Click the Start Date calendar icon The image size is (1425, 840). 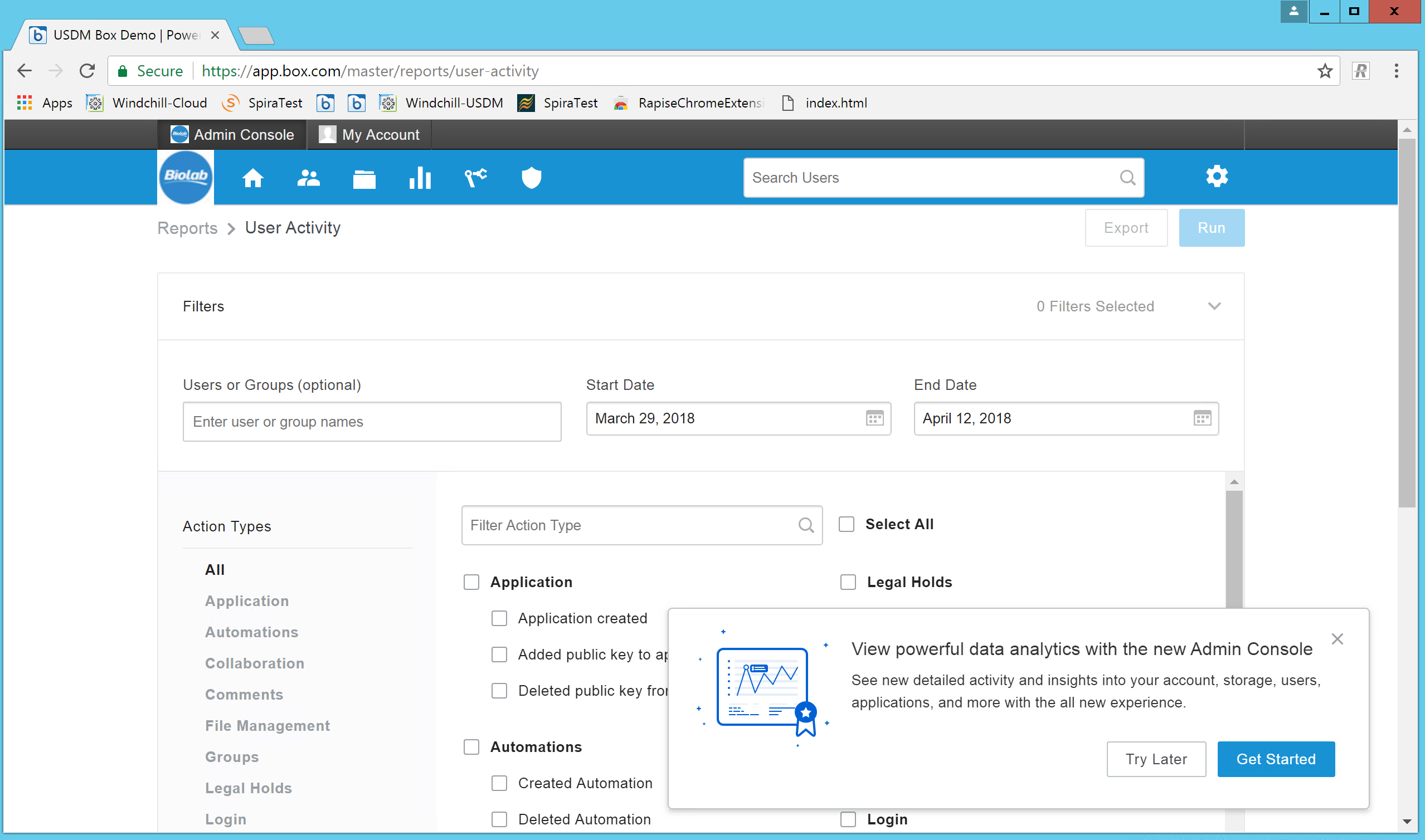pyautogui.click(x=874, y=418)
